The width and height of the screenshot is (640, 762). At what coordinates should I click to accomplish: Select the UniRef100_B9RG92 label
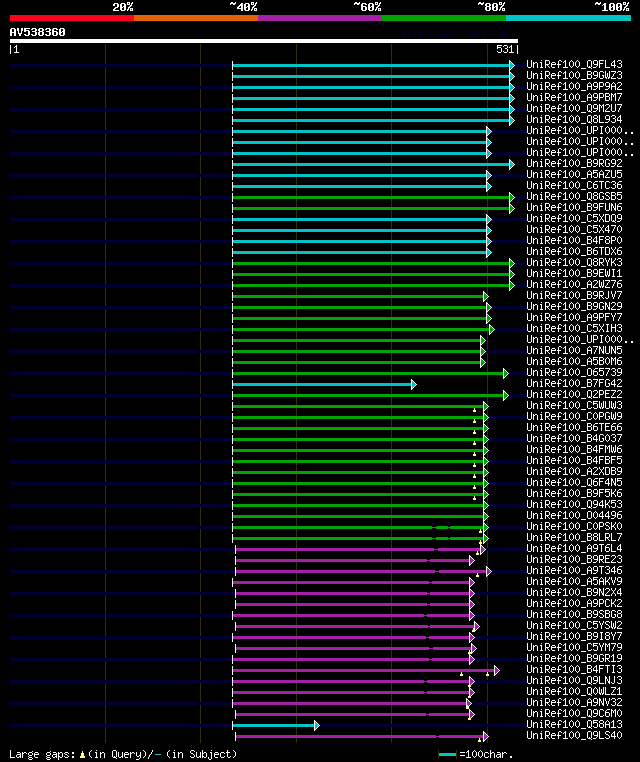coord(574,163)
